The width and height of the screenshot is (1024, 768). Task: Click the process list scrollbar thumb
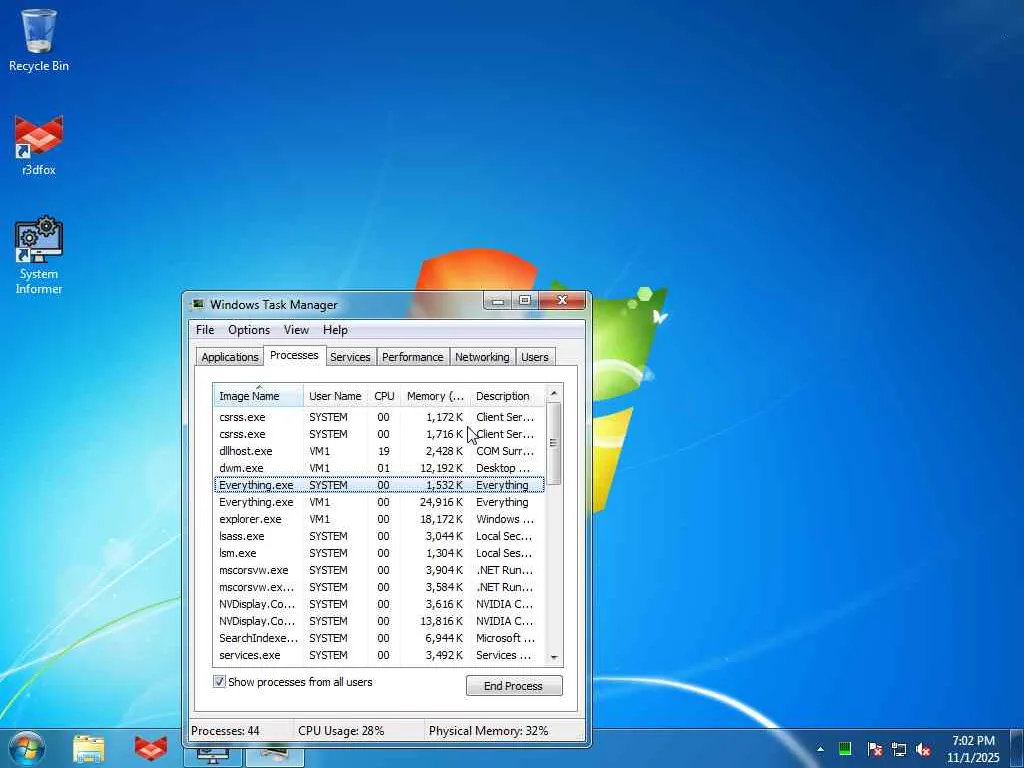[554, 443]
